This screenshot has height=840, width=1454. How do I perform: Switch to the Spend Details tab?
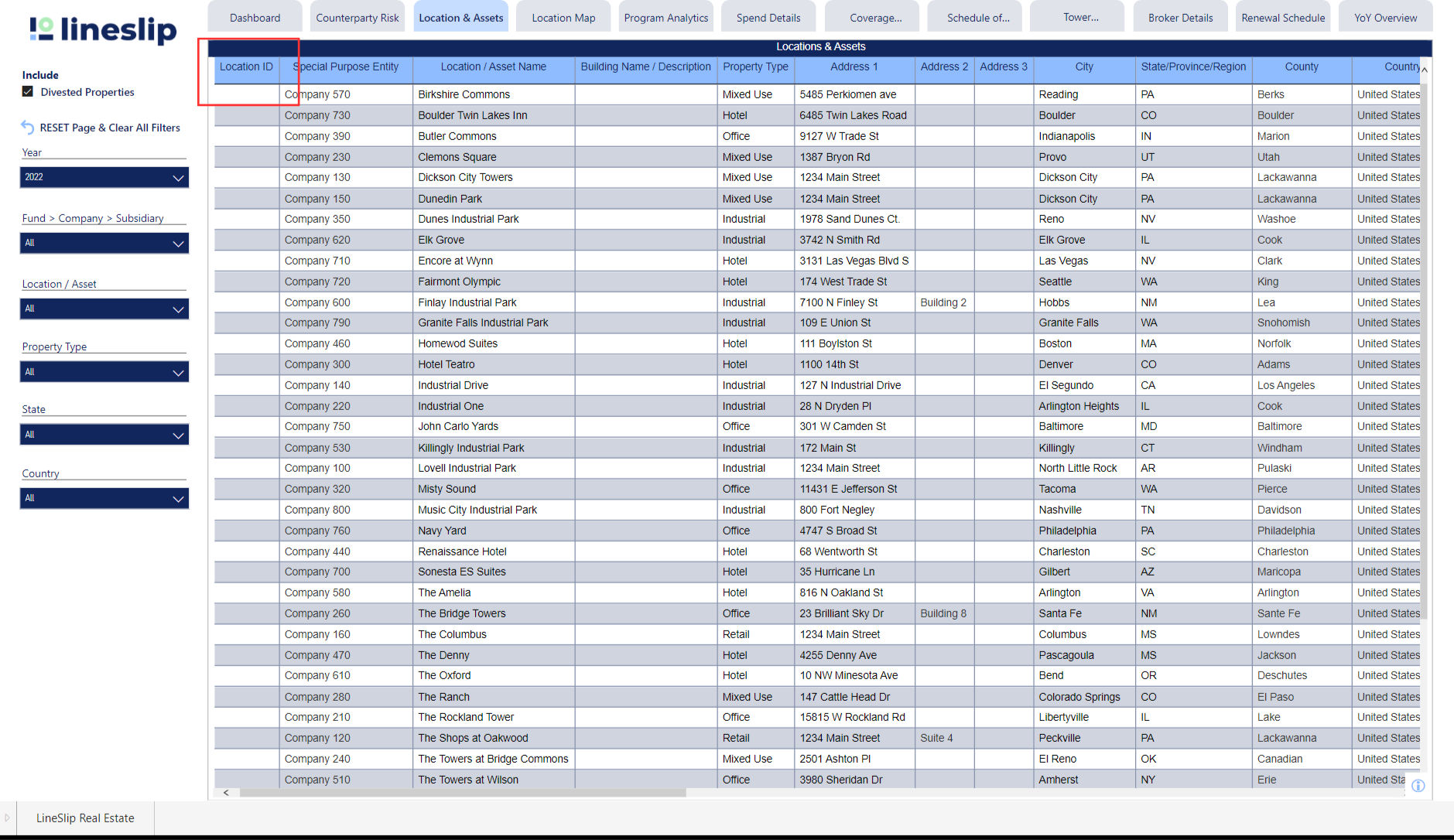[x=768, y=17]
